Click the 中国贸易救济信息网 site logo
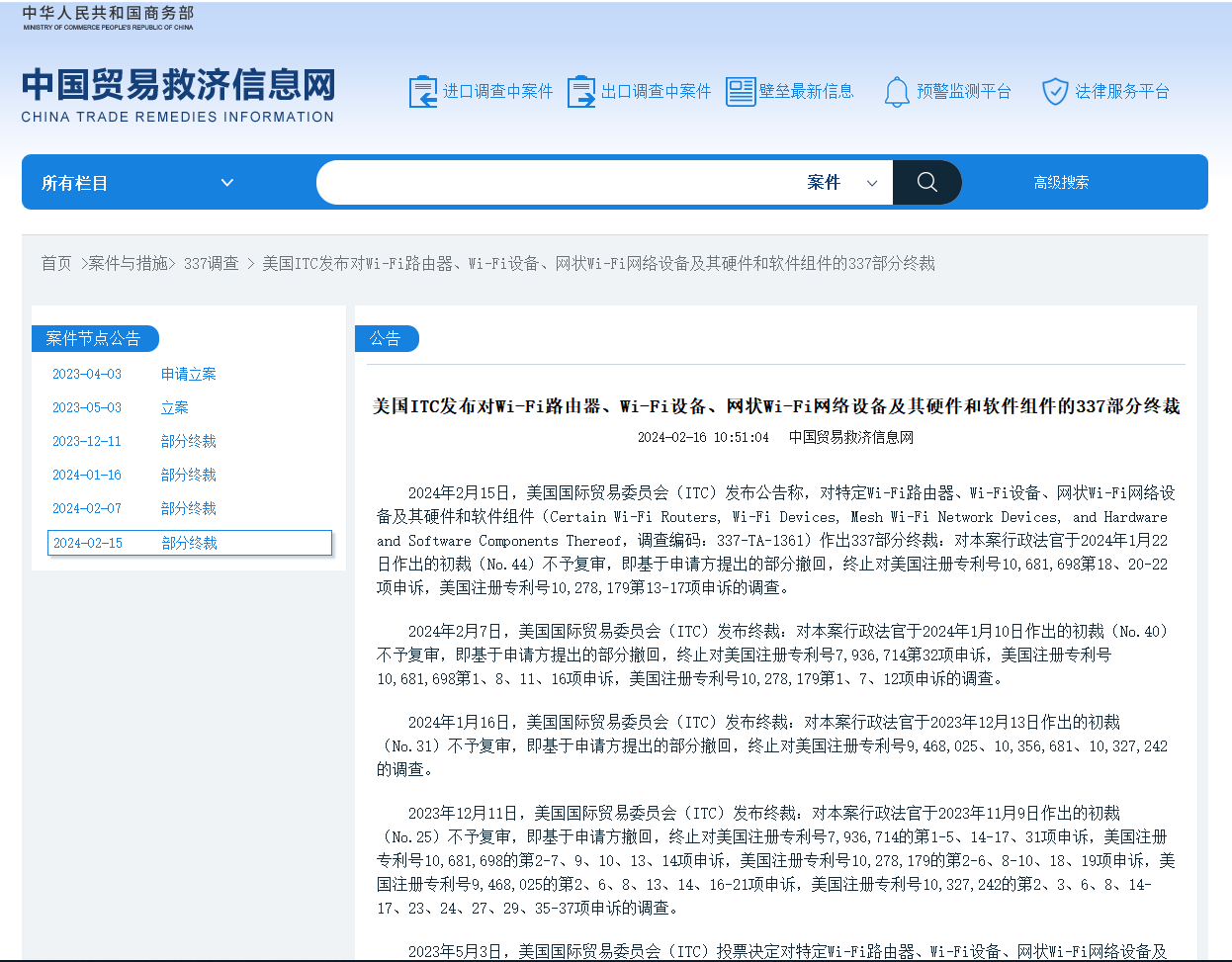 (178, 95)
